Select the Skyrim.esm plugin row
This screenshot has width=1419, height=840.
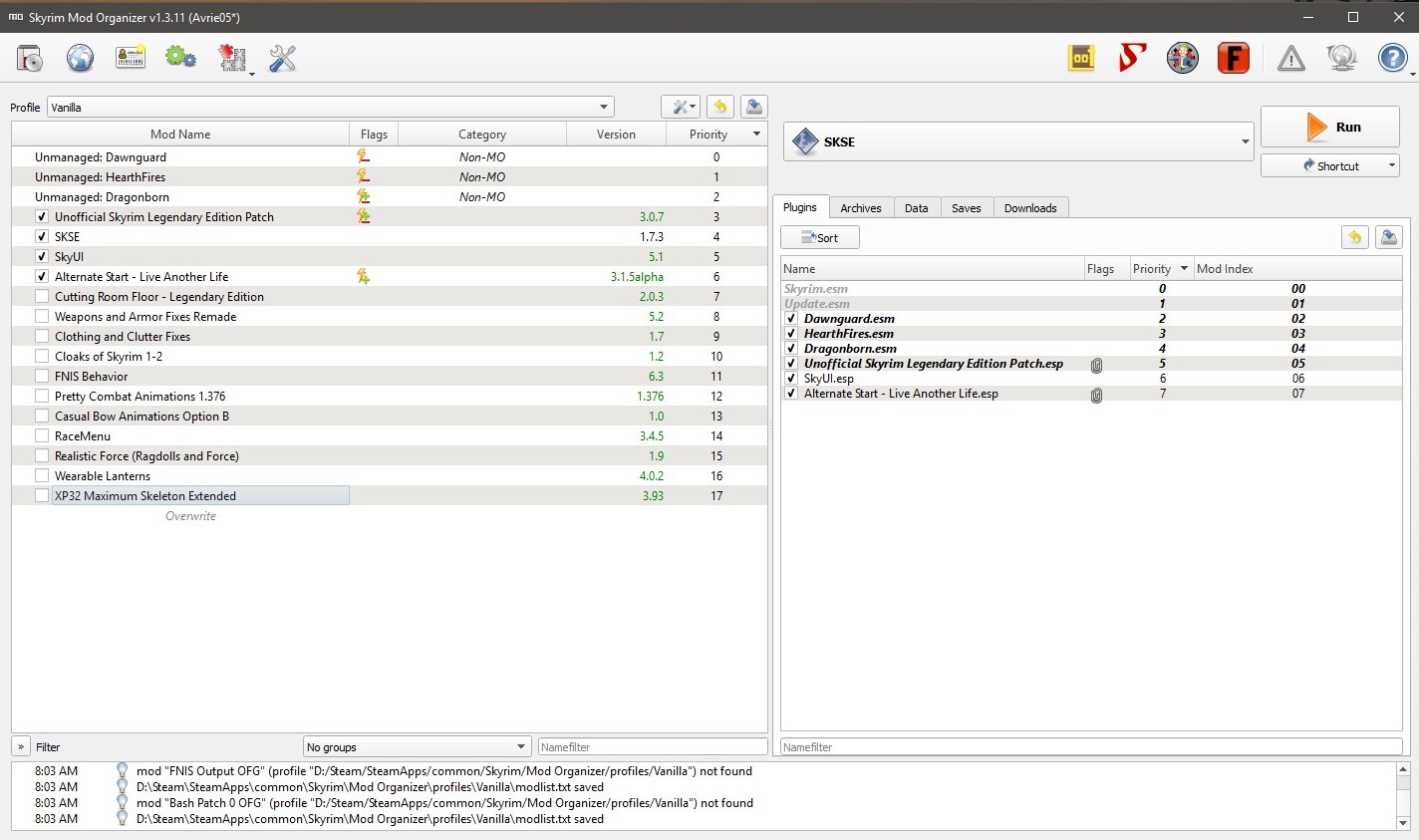pyautogui.click(x=1091, y=289)
